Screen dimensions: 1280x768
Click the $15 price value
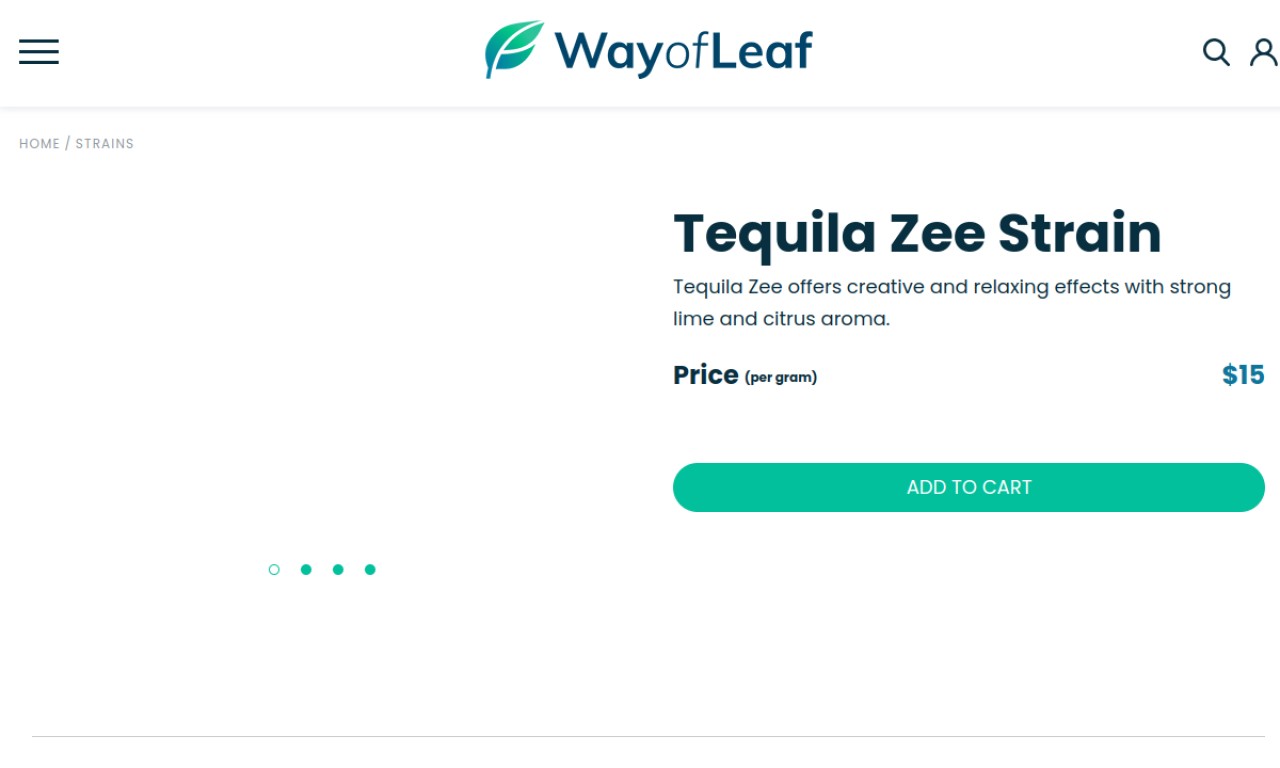1243,375
